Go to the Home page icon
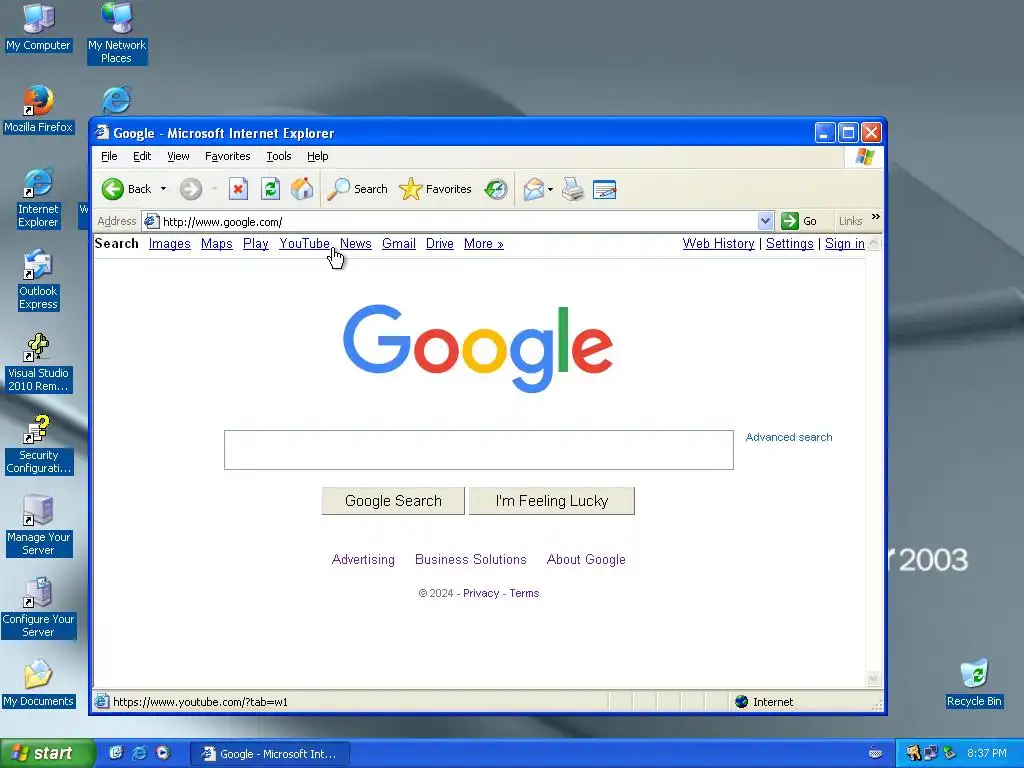Image resolution: width=1024 pixels, height=768 pixels. point(302,189)
